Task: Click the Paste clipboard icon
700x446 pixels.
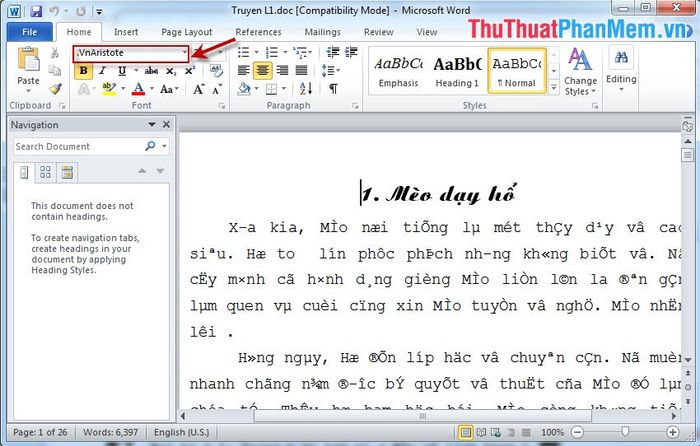Action: click(x=28, y=59)
